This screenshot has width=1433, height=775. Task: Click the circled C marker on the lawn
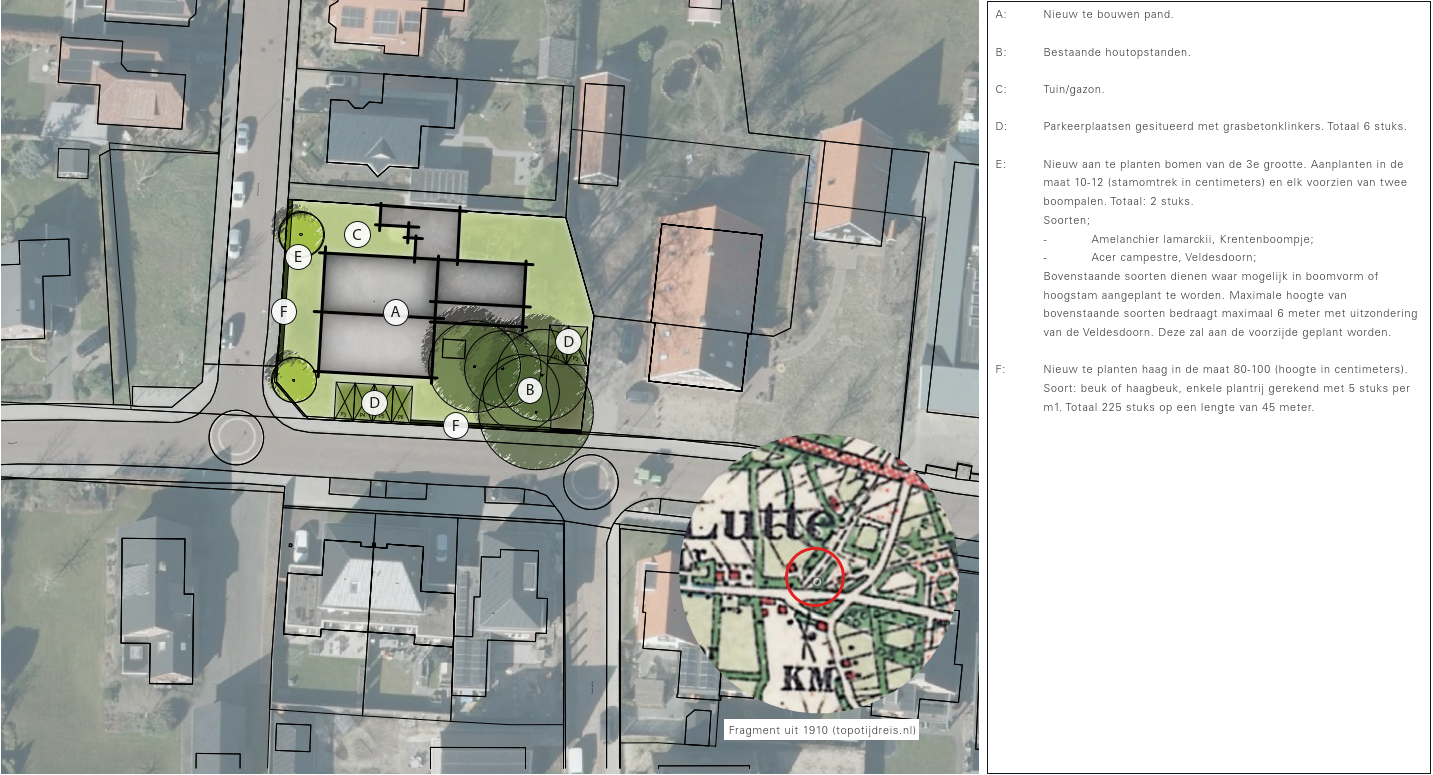coord(357,235)
